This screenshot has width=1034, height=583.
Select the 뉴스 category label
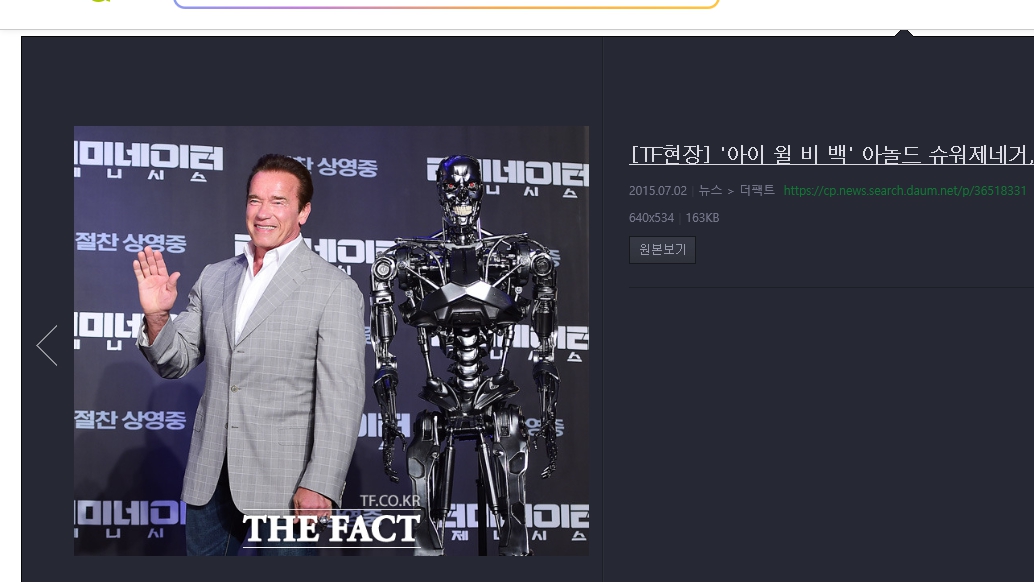710,191
